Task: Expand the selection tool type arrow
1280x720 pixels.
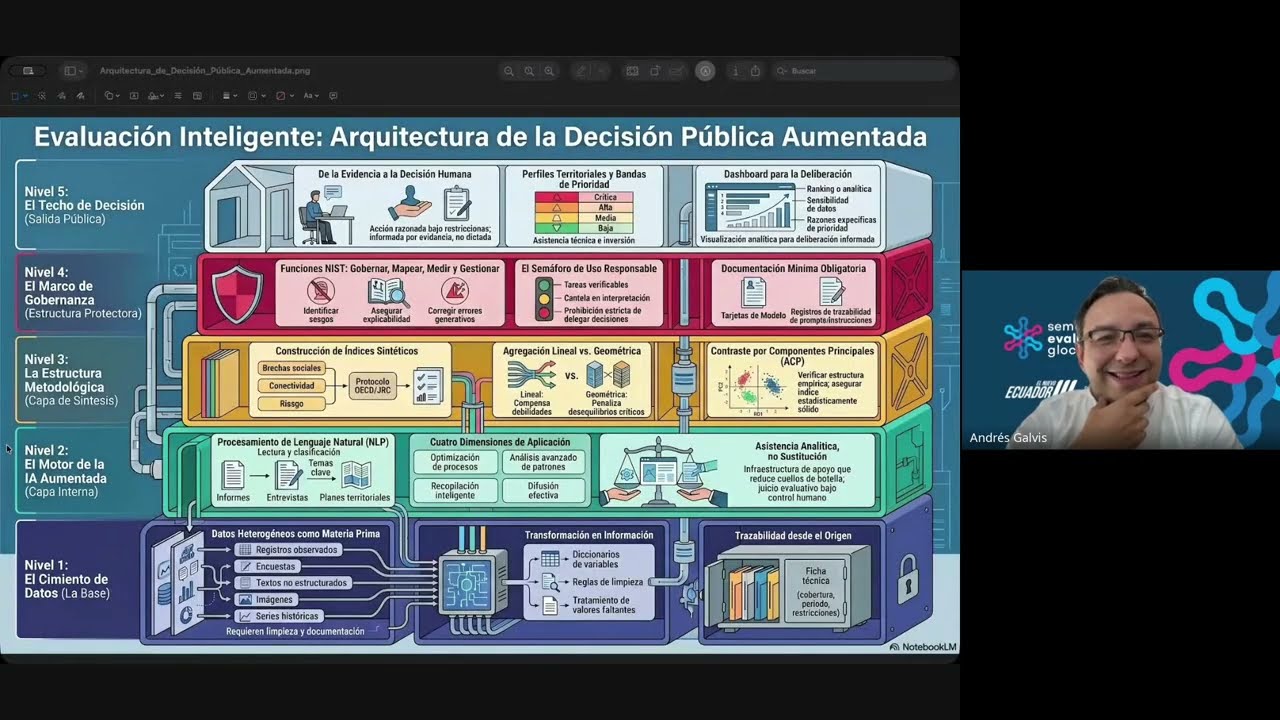Action: point(26,96)
